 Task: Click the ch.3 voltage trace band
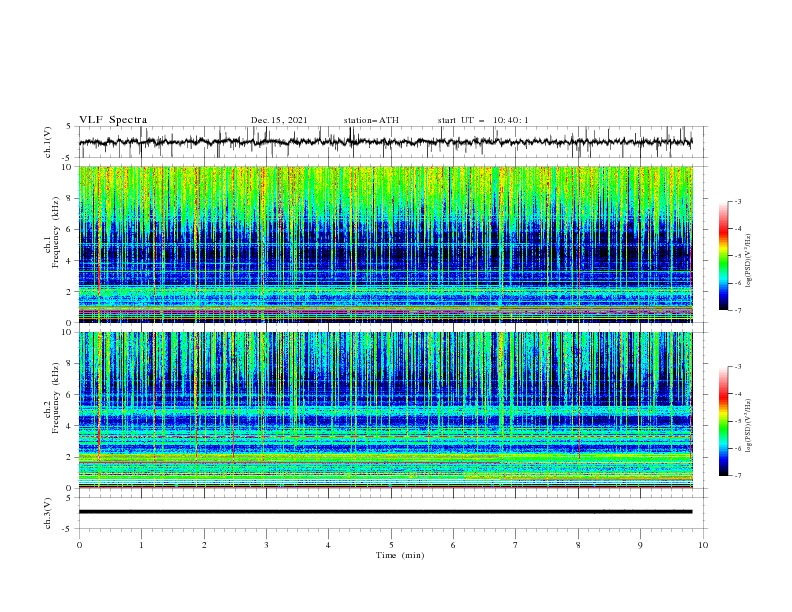(x=385, y=512)
